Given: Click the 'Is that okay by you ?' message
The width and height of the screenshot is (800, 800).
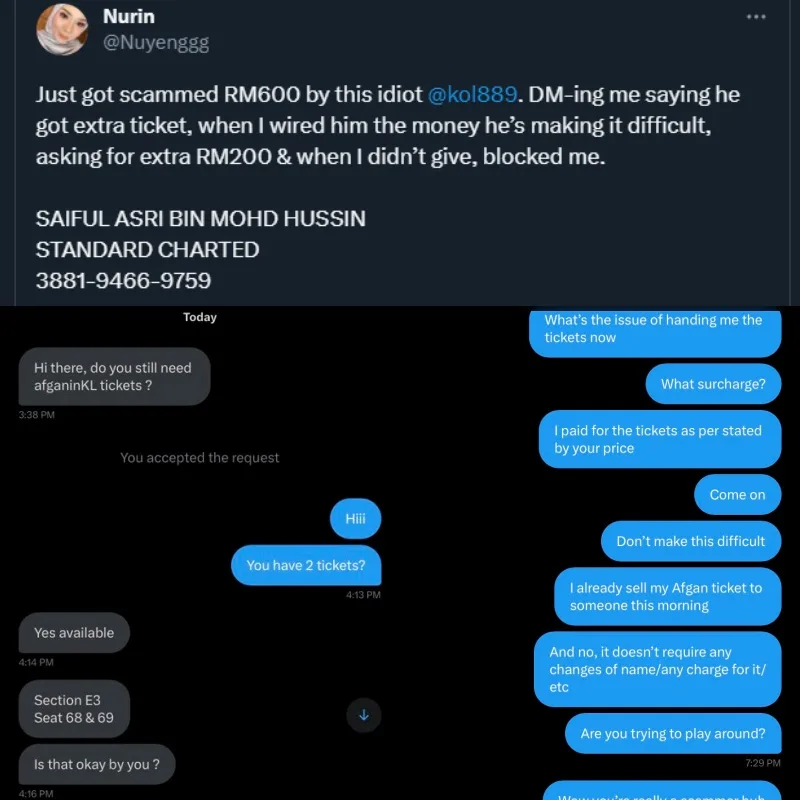Looking at the screenshot, I should [x=96, y=765].
